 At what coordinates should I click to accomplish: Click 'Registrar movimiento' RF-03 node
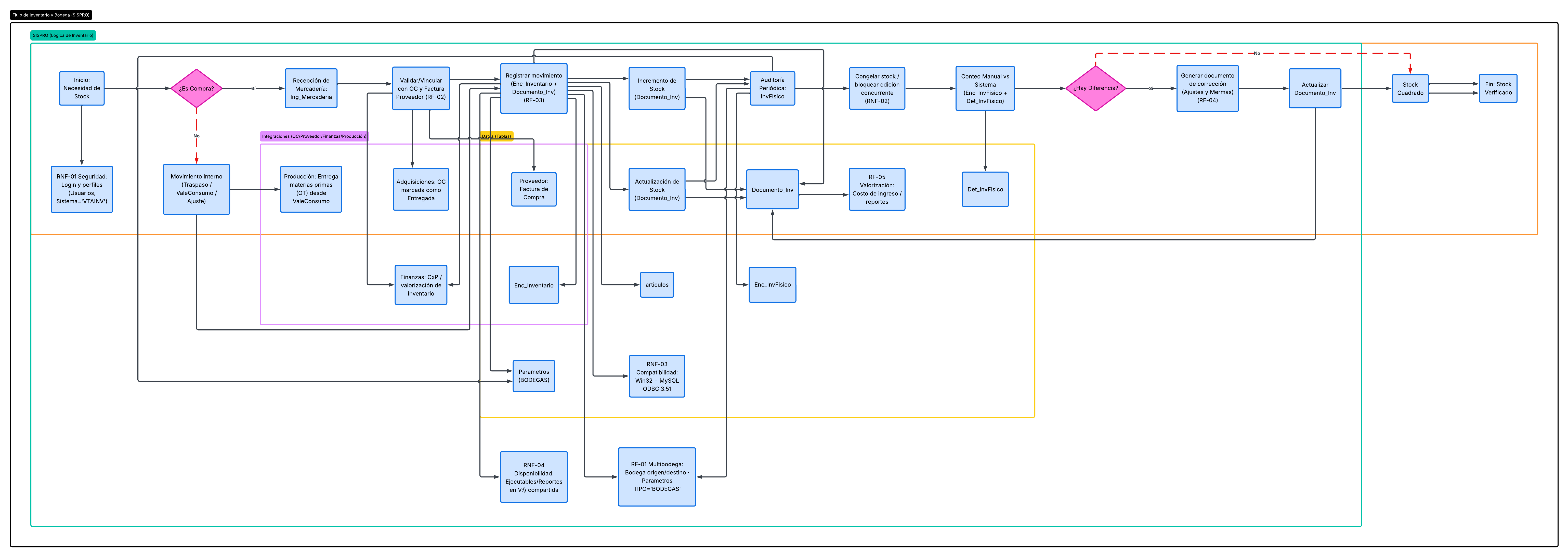(x=533, y=88)
